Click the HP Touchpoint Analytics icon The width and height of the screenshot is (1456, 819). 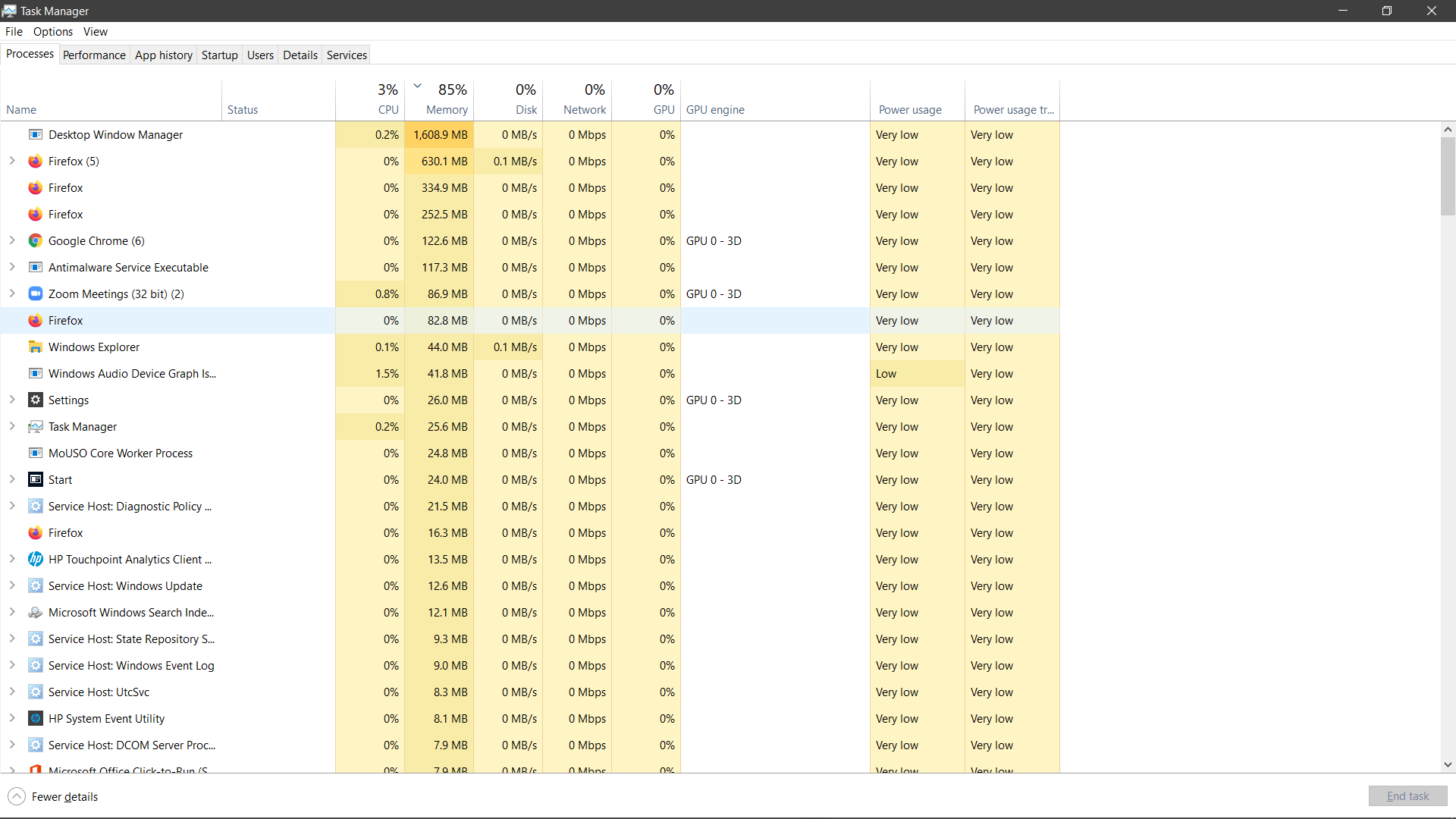point(35,560)
